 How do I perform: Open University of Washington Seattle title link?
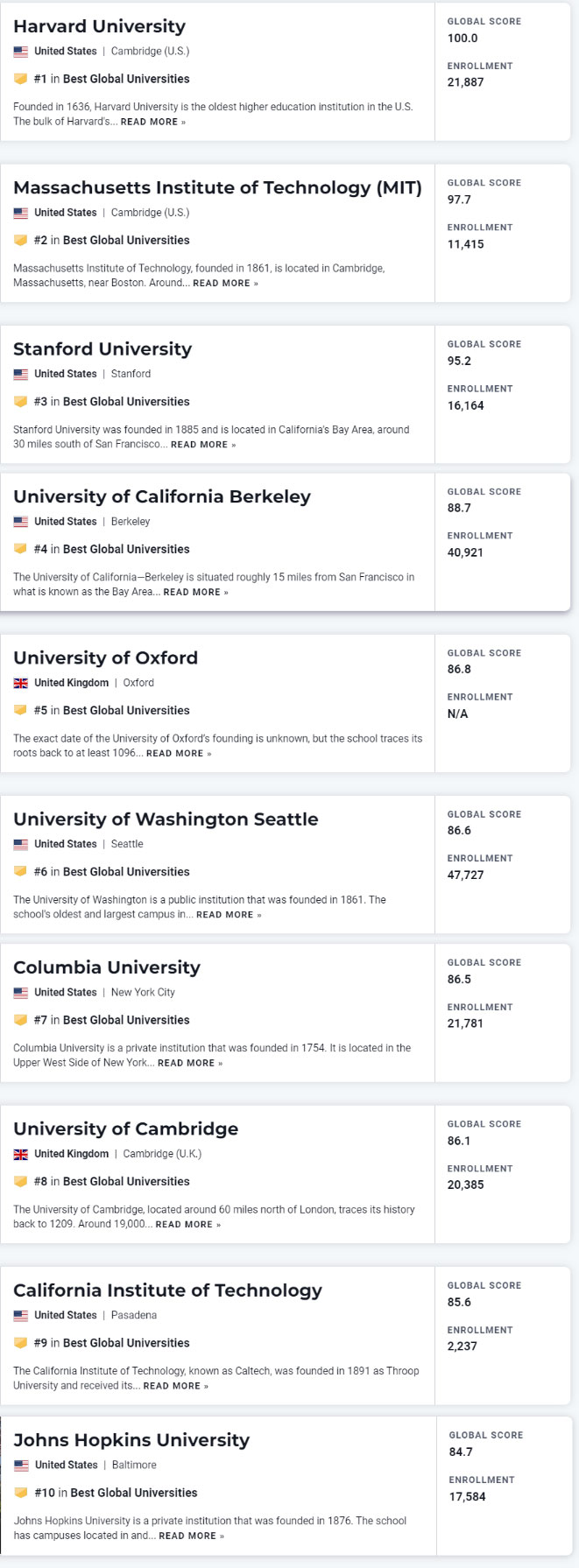point(166,819)
